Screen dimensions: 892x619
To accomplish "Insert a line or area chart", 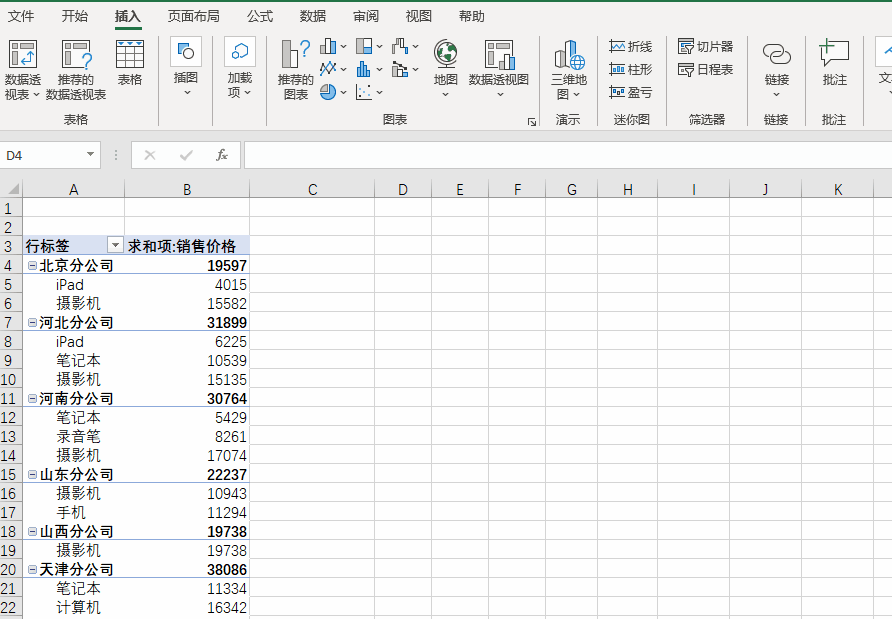I will click(328, 69).
